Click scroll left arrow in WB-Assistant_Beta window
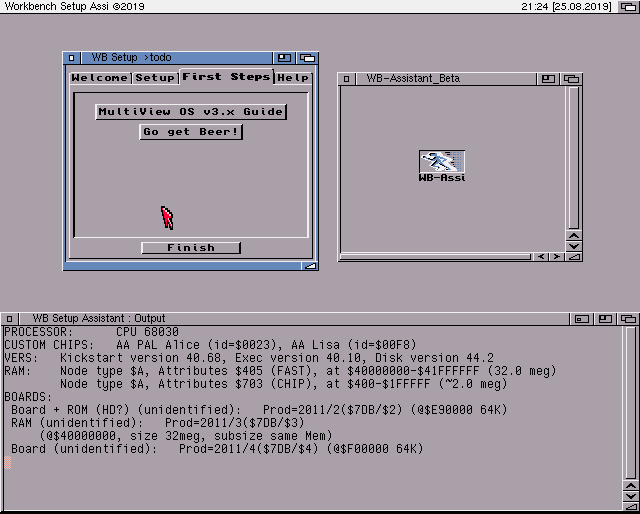 [x=541, y=257]
